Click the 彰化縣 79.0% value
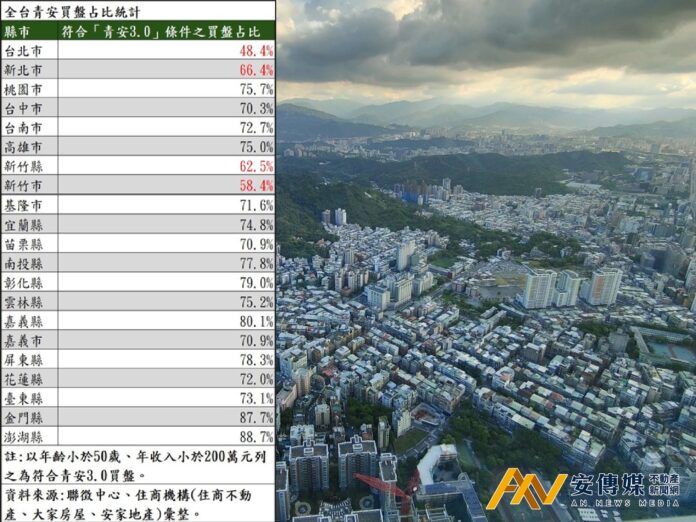Screen dimensions: 696x522 (x=257, y=283)
